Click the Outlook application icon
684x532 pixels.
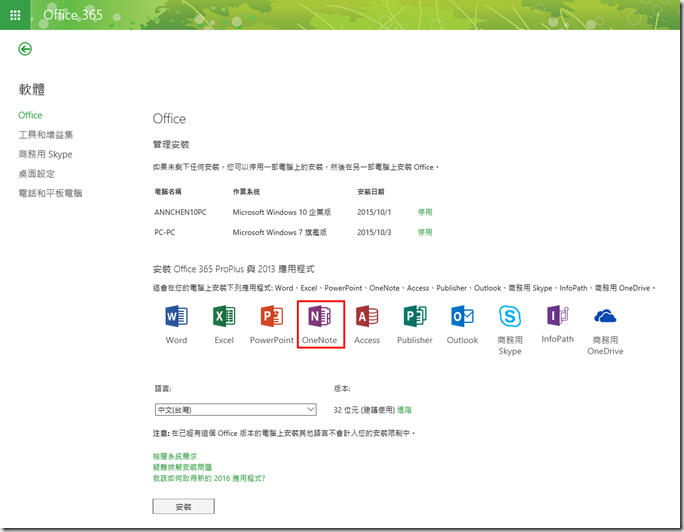pyautogui.click(x=462, y=318)
